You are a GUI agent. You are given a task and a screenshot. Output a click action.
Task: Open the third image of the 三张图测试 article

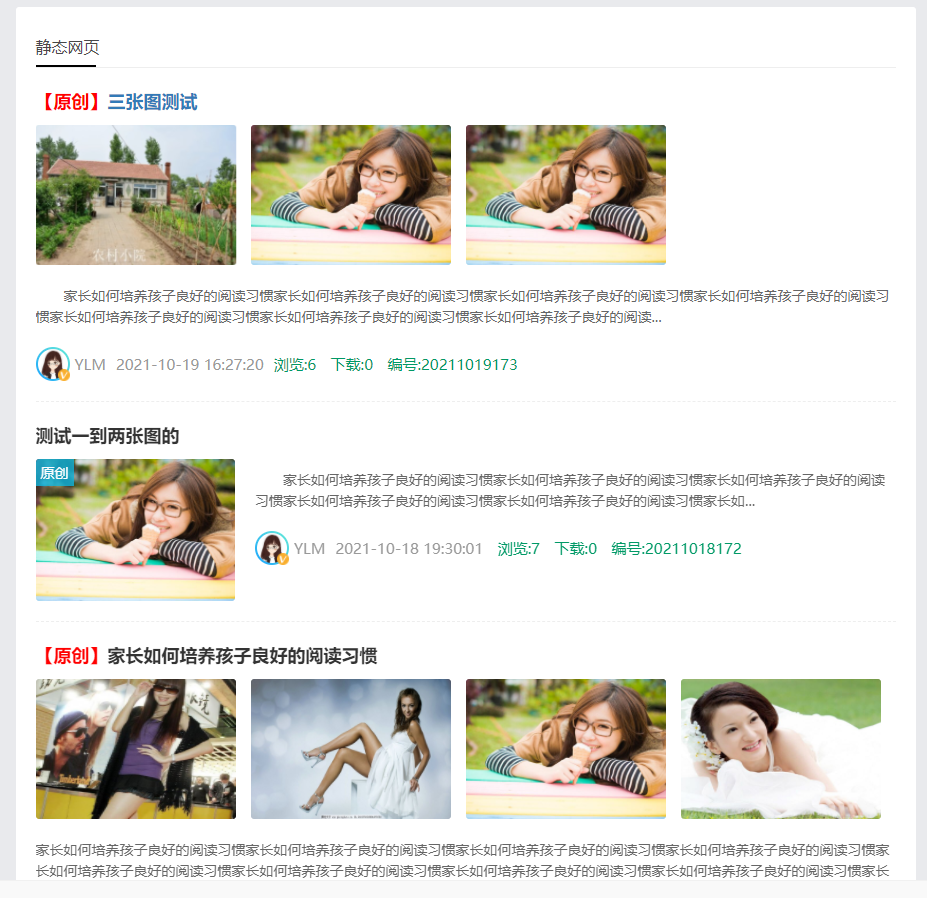click(566, 195)
